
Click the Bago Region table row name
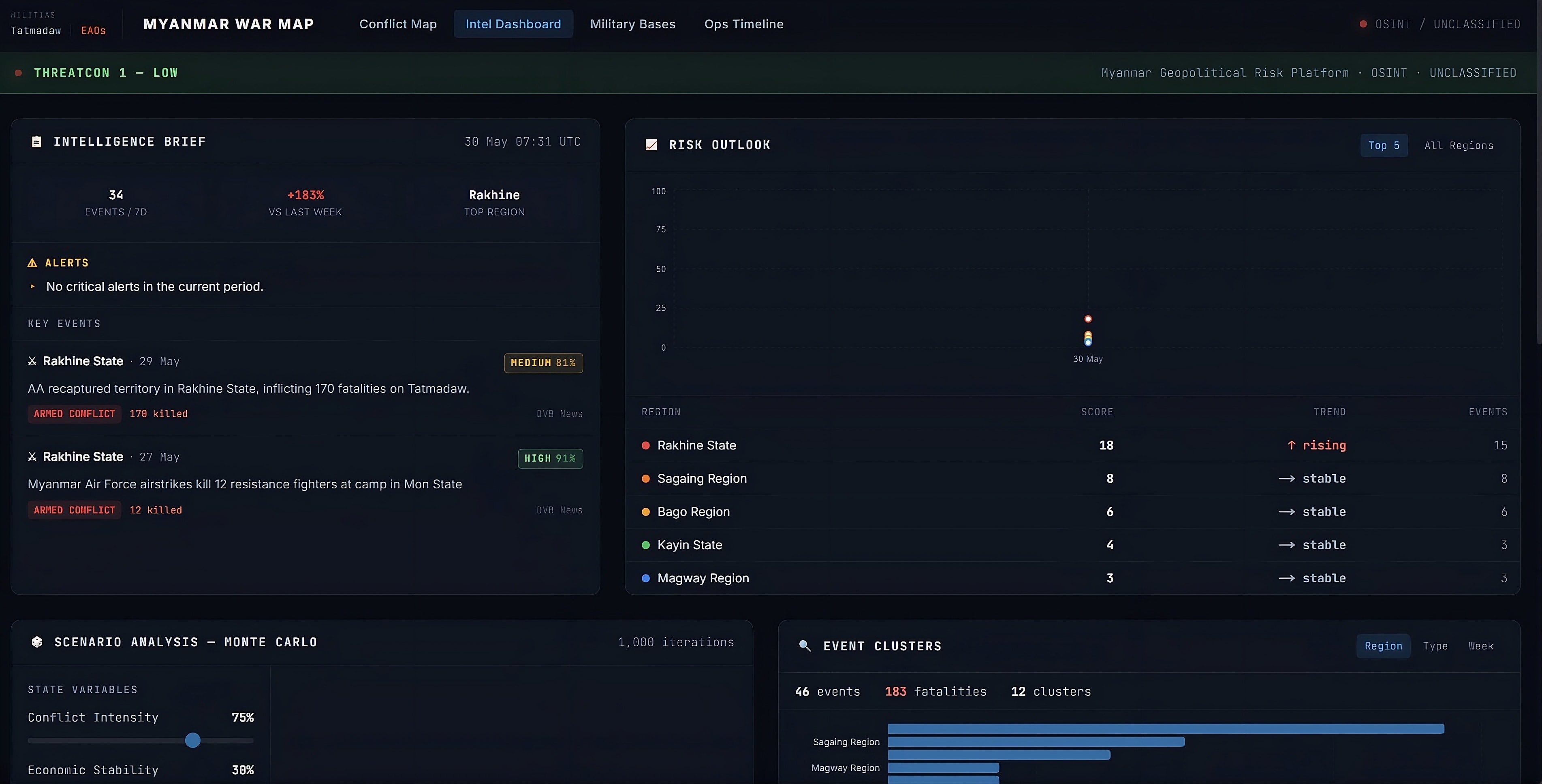694,512
